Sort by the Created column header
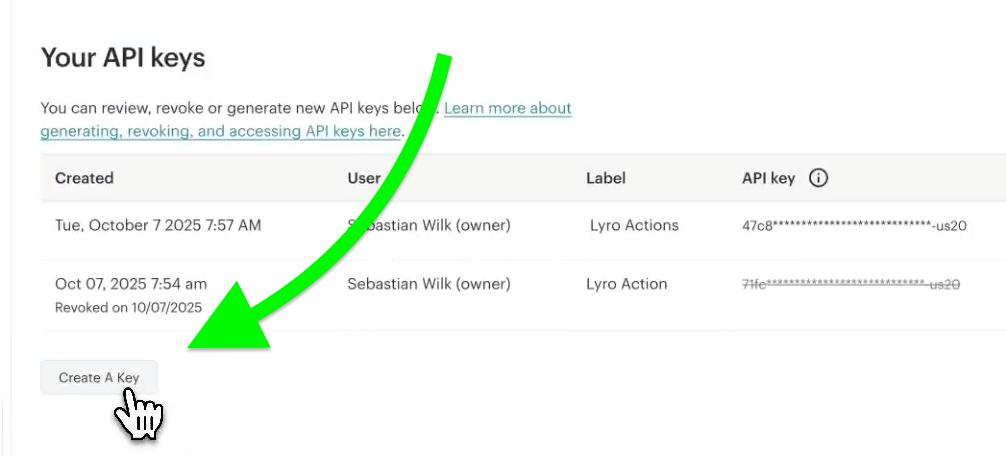Viewport: 1006px width, 456px height. (x=84, y=178)
